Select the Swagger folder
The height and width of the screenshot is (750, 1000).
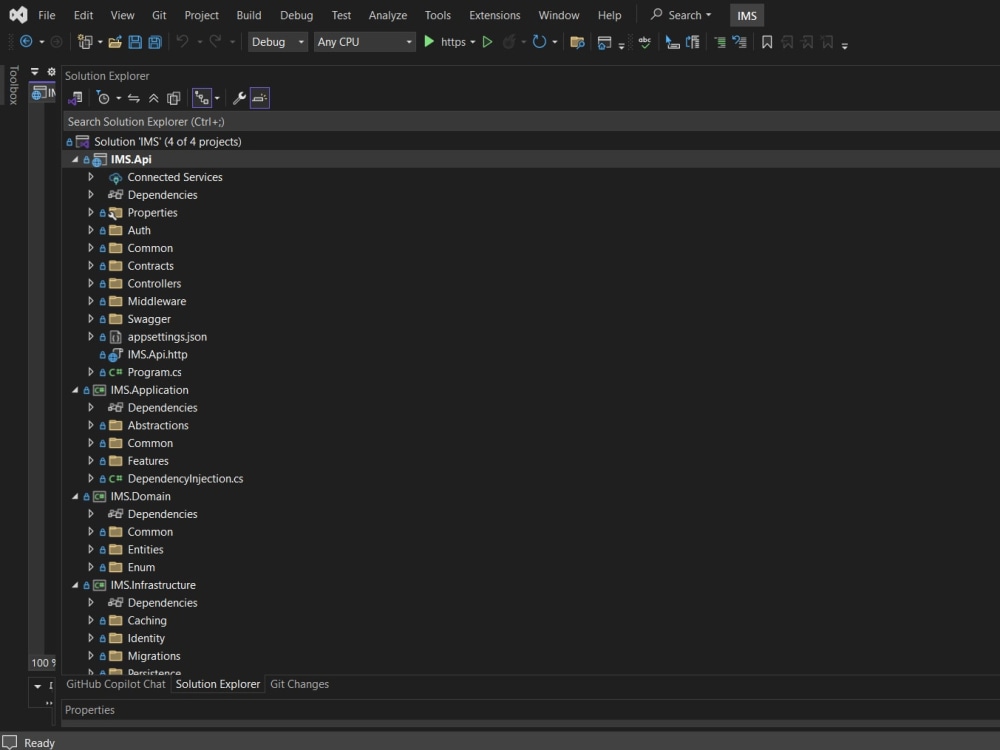149,319
